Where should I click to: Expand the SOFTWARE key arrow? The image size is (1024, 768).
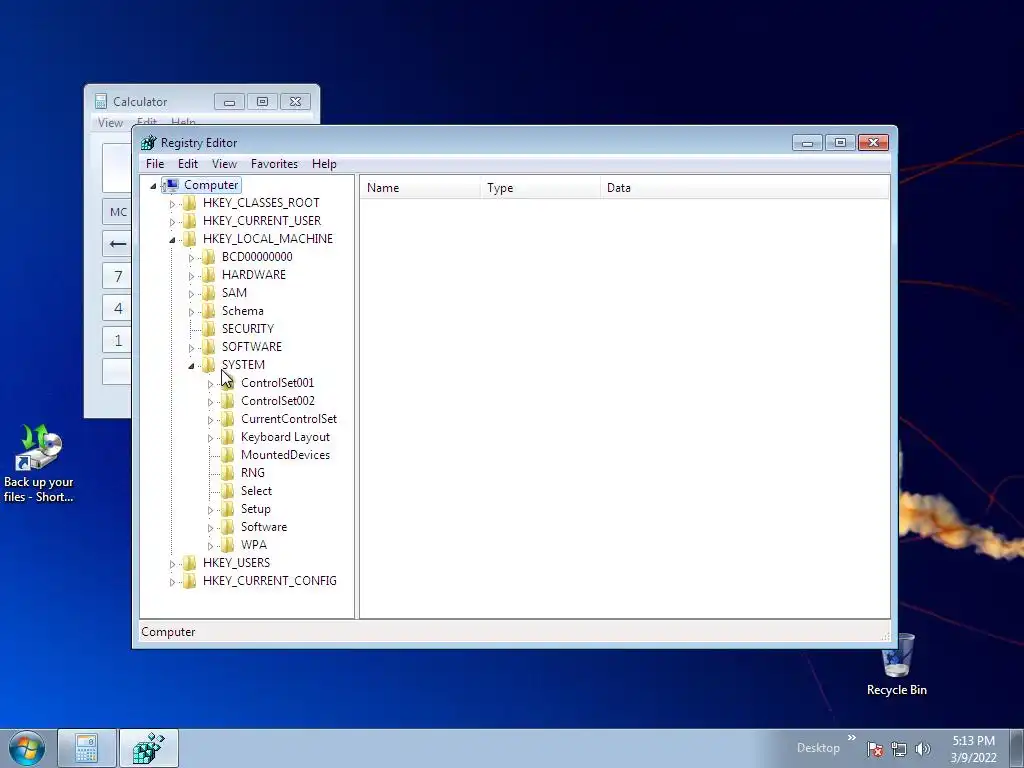tap(191, 348)
